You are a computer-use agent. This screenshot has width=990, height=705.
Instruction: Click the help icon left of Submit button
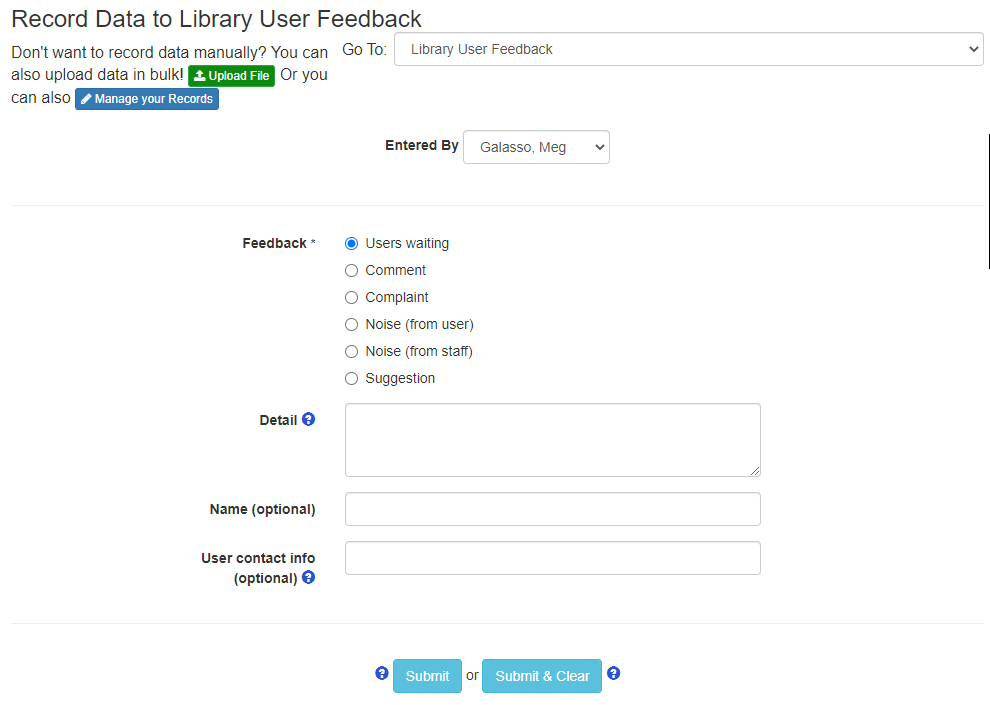click(x=382, y=674)
